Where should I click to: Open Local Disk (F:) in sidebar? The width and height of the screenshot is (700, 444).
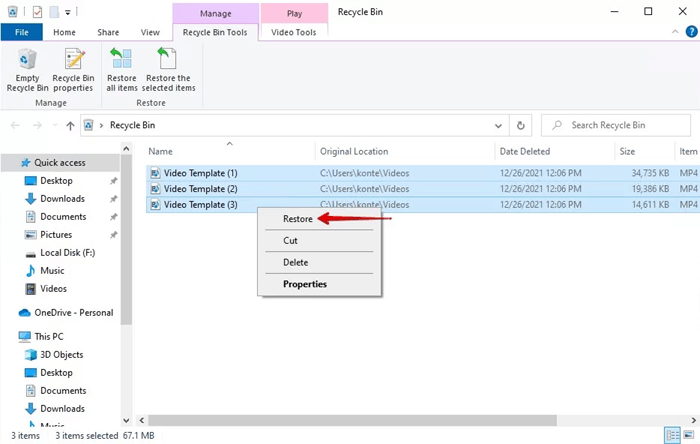[67, 253]
